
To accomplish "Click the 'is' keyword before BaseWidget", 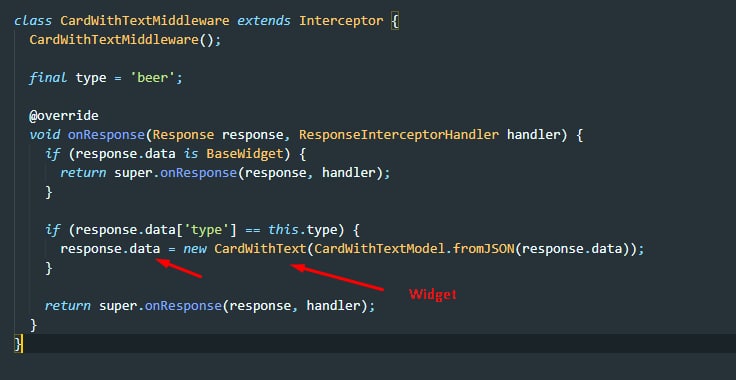I will (191, 154).
